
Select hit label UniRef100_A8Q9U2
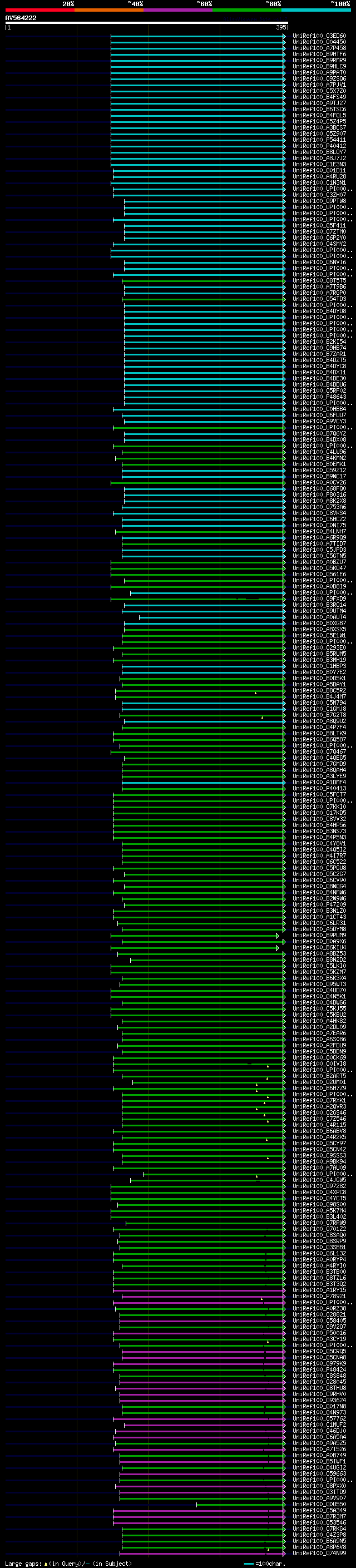(319, 721)
